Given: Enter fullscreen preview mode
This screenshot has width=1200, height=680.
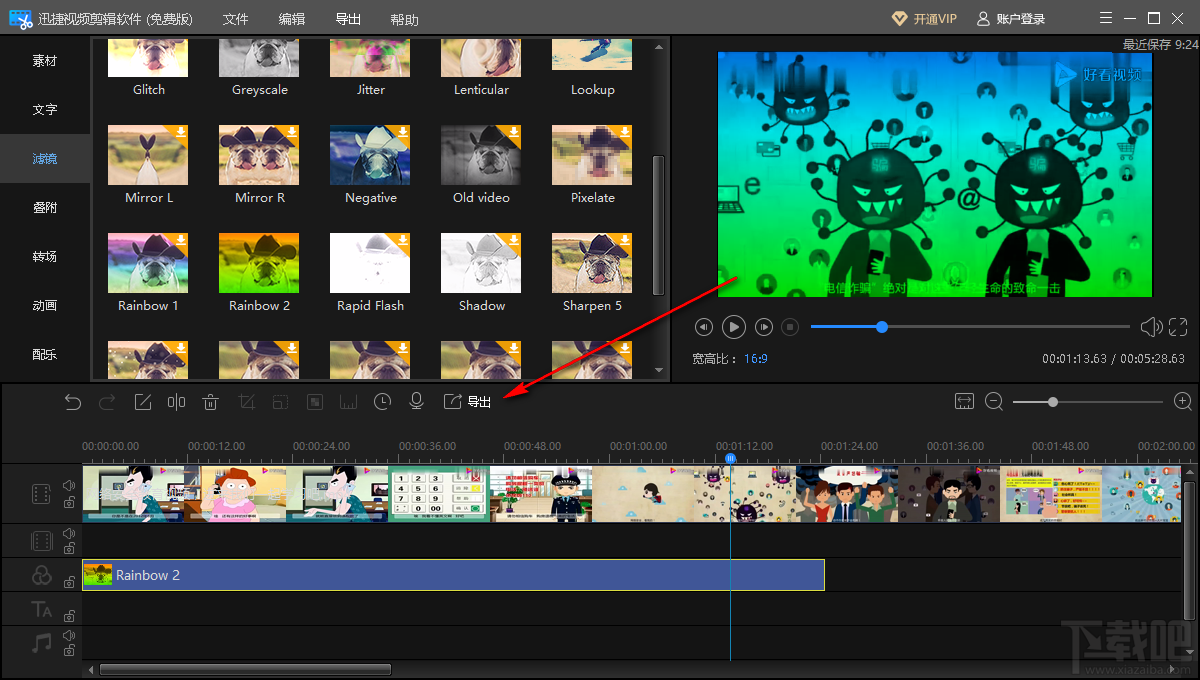Looking at the screenshot, I should [1178, 327].
